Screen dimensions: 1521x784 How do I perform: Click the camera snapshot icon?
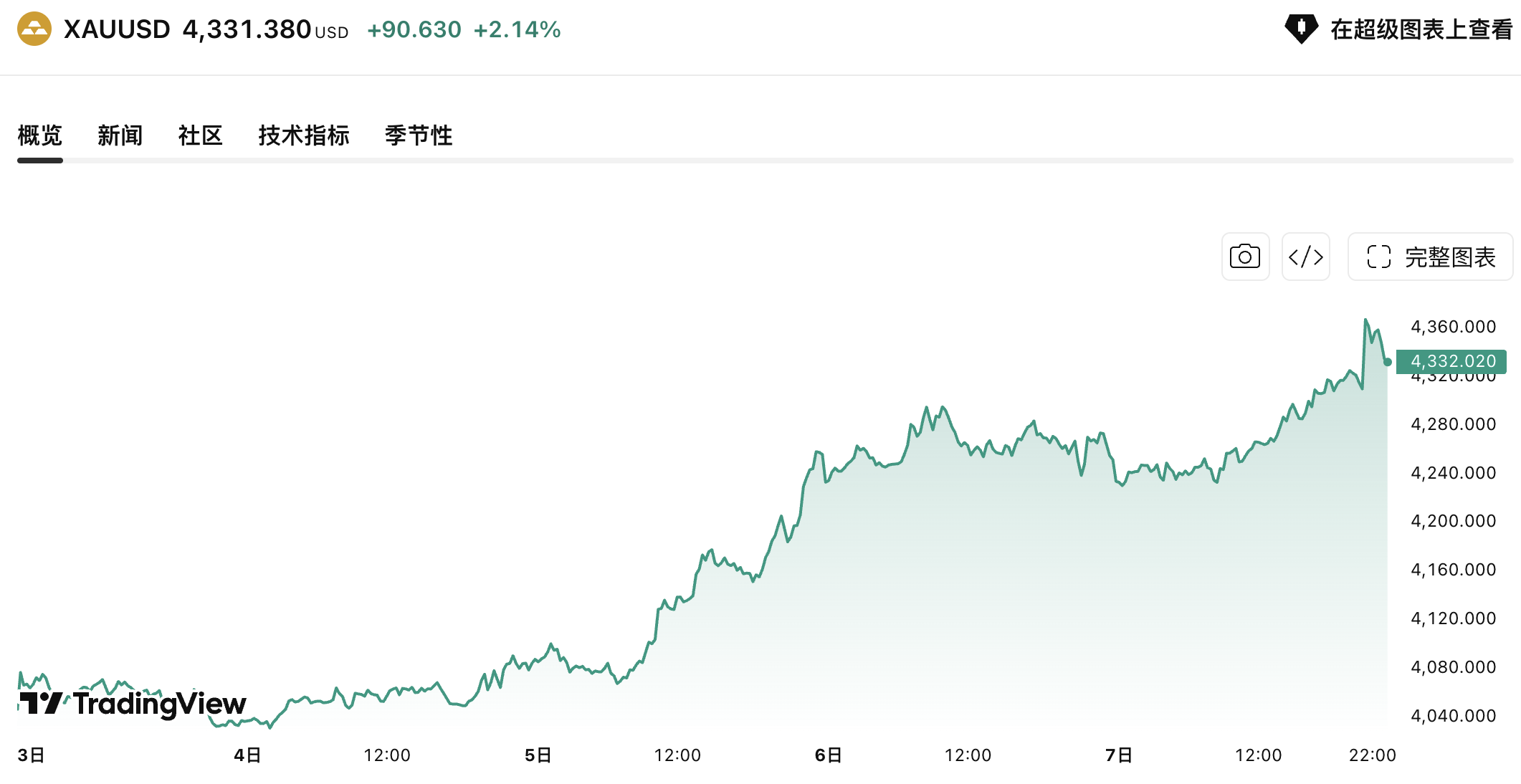click(x=1245, y=257)
